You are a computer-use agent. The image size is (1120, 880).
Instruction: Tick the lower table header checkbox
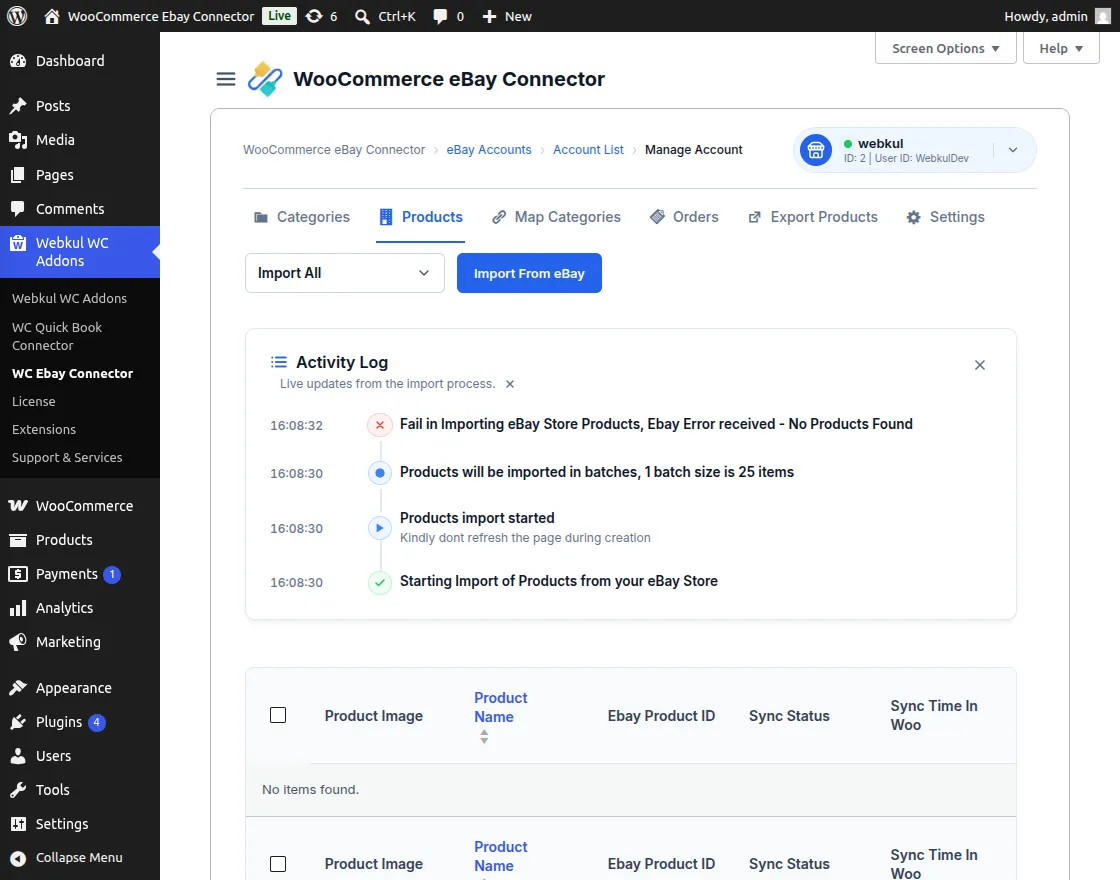coord(278,864)
